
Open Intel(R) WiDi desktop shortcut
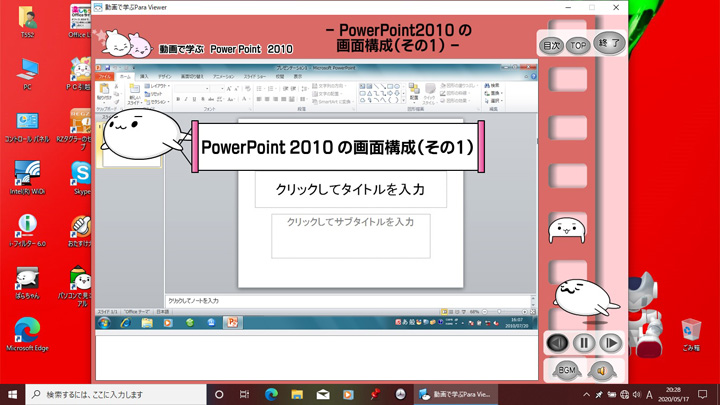click(27, 176)
